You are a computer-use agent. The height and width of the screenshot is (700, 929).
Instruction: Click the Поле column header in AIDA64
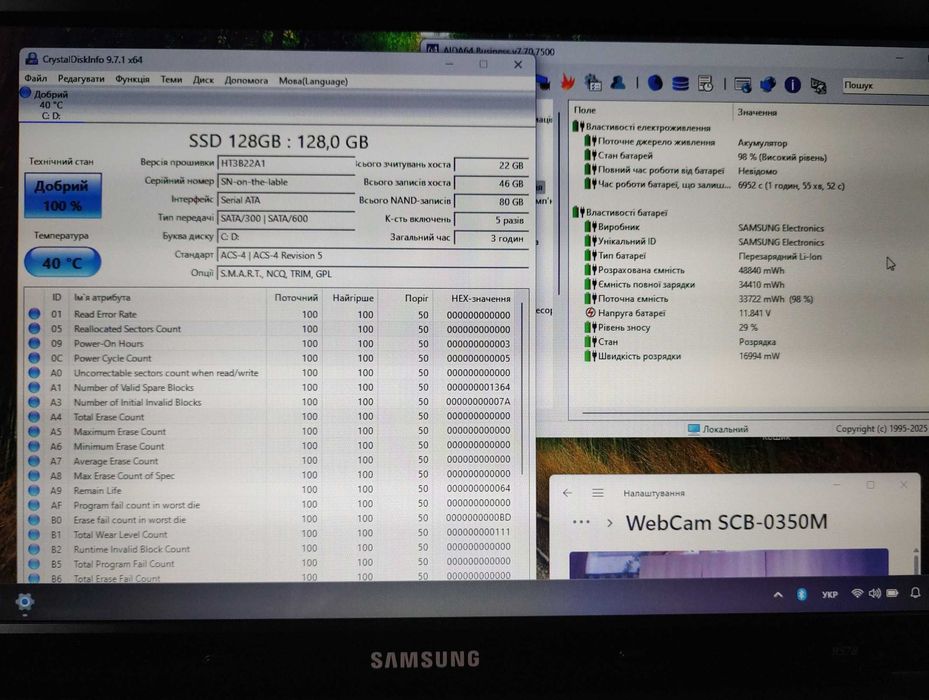click(651, 110)
